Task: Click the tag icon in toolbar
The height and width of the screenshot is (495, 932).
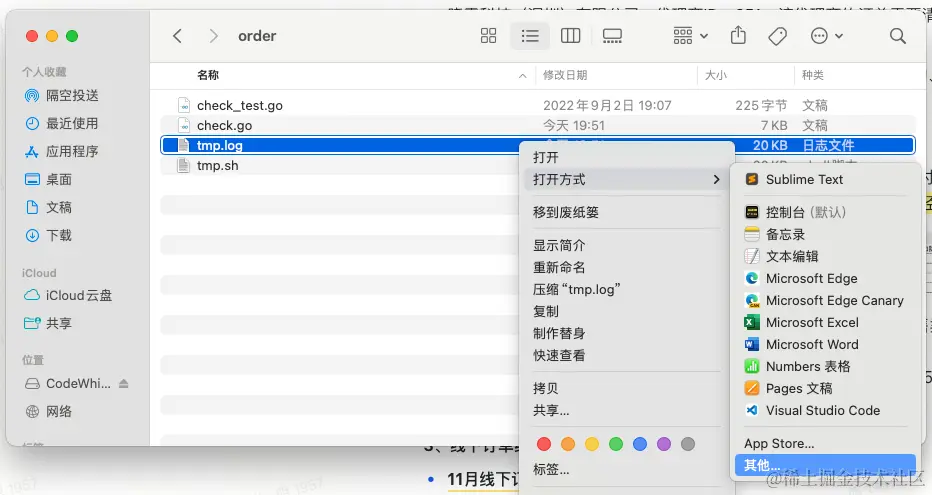Action: tap(777, 36)
